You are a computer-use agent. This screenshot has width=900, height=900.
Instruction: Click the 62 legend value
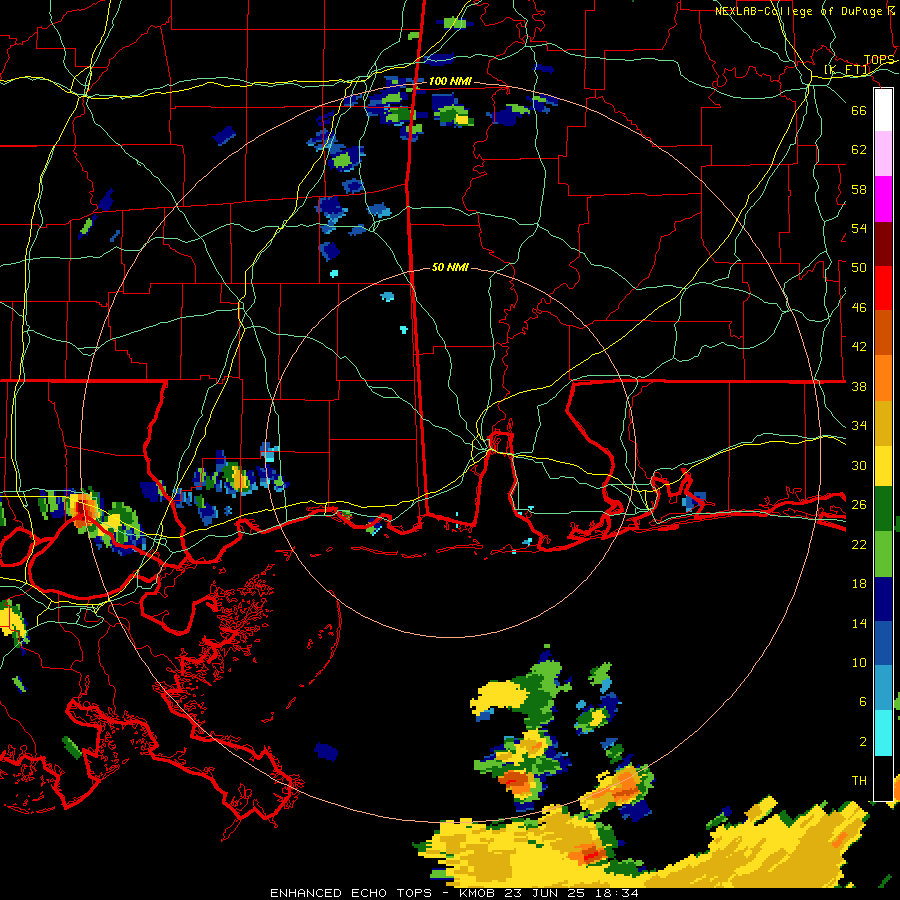point(859,149)
